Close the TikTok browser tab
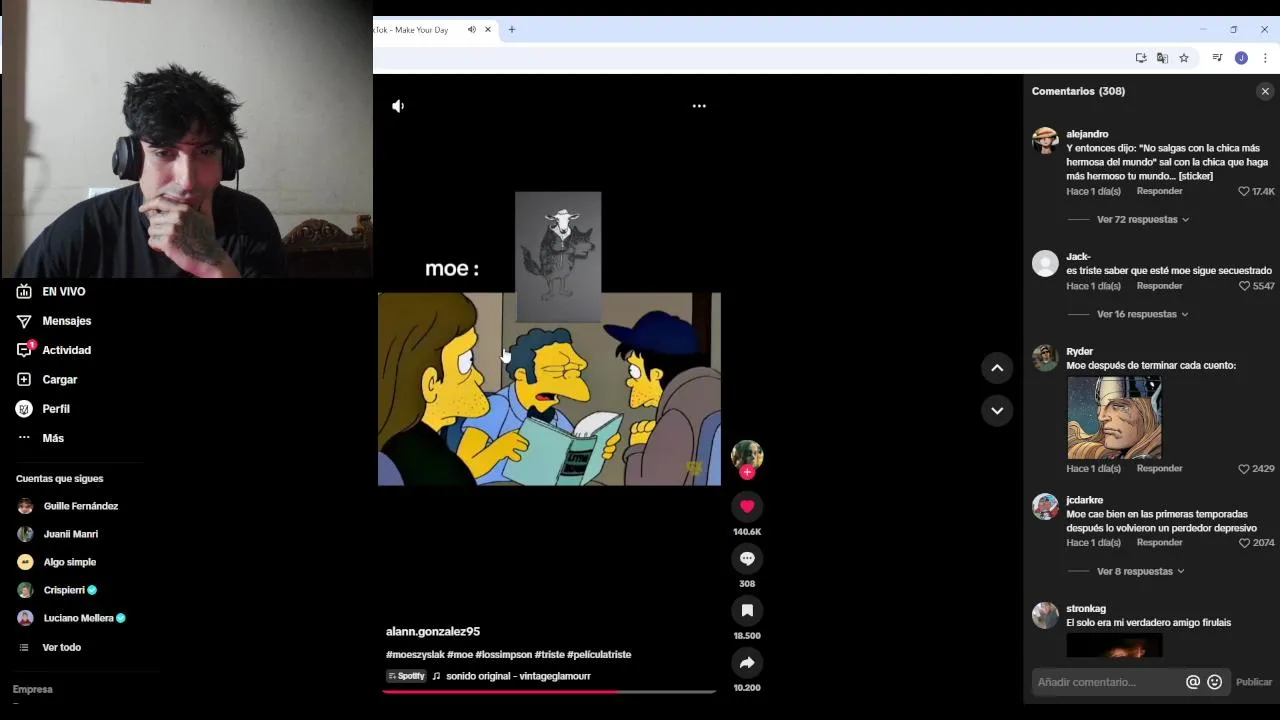This screenshot has height=720, width=1280. pos(488,30)
